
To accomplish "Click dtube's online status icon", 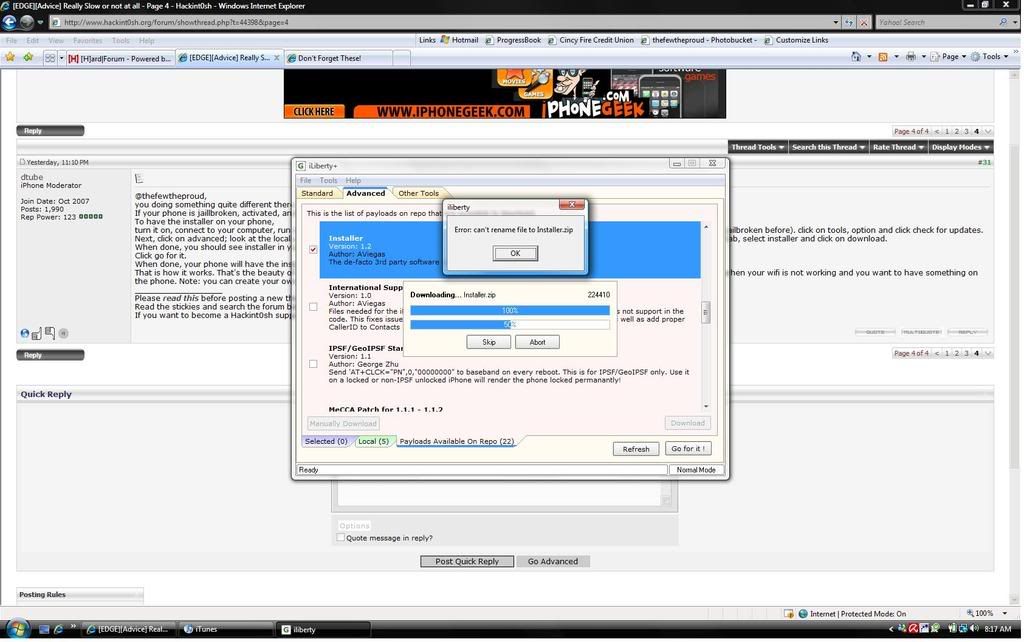I will pos(25,333).
